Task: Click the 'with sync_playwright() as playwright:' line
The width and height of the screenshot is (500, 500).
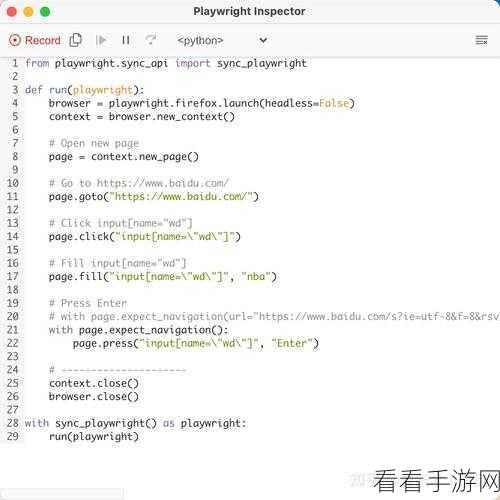Action: [x=136, y=423]
